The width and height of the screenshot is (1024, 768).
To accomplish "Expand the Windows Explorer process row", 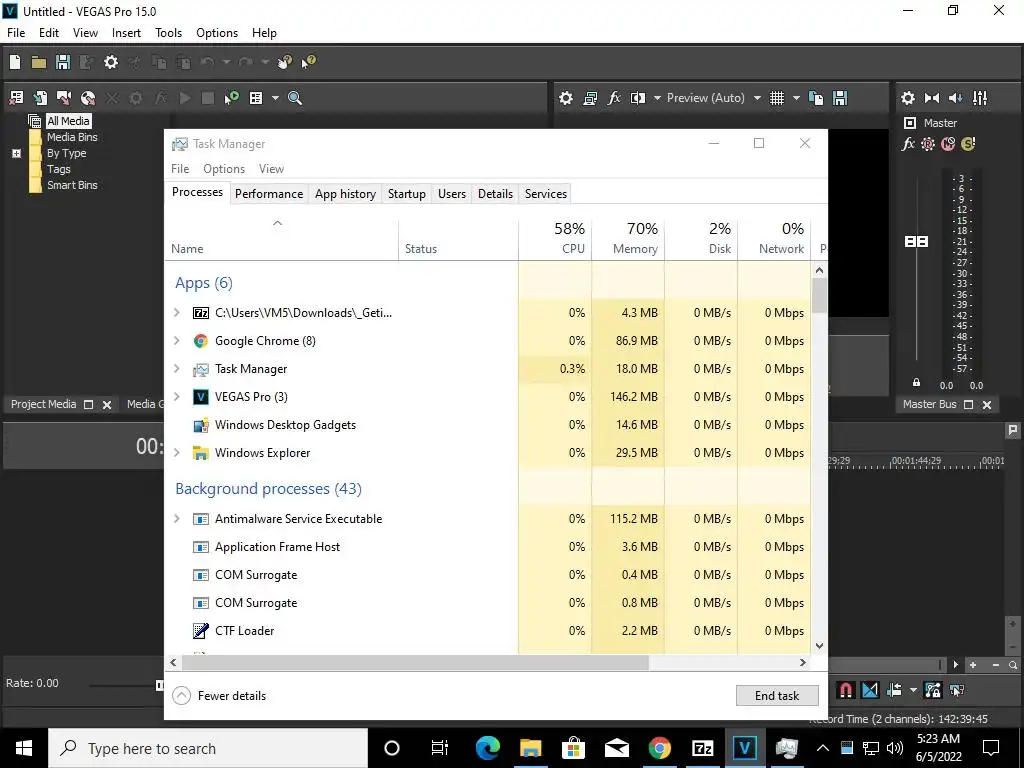I will [x=176, y=453].
